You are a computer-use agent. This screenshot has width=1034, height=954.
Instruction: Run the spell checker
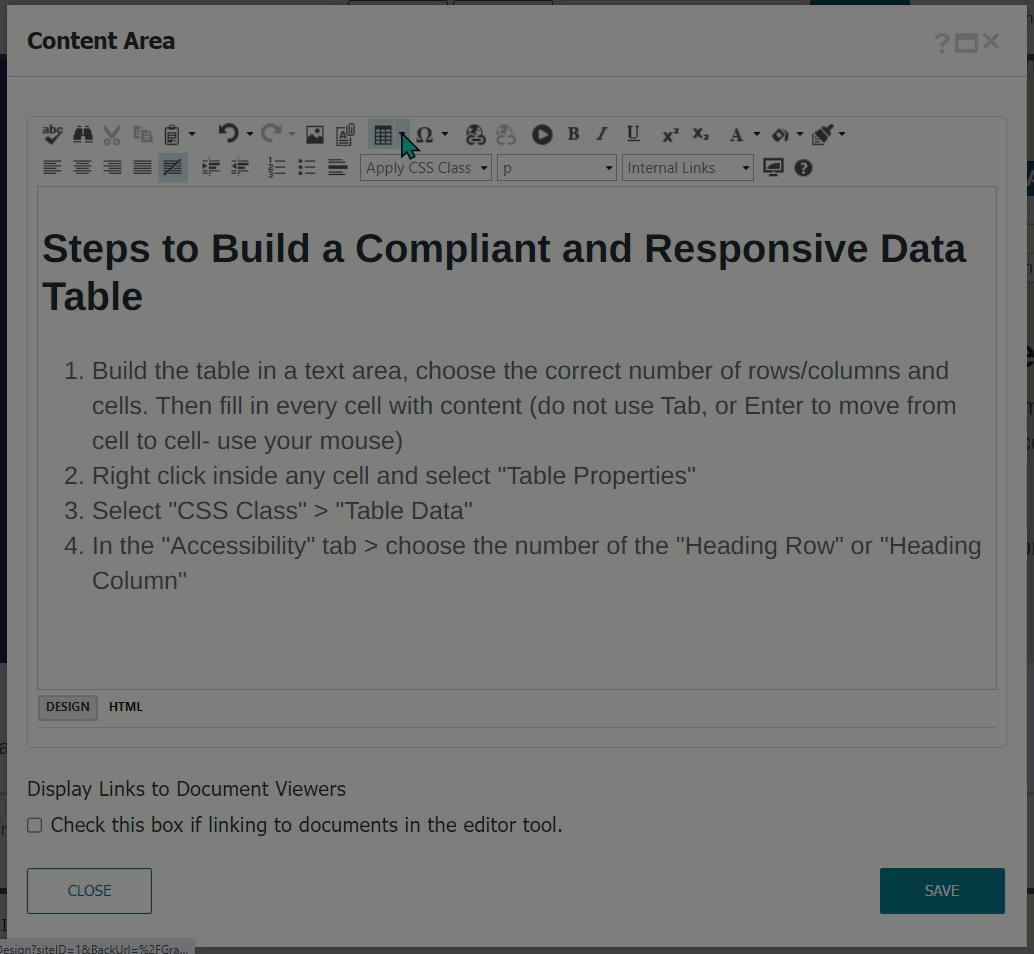click(52, 133)
